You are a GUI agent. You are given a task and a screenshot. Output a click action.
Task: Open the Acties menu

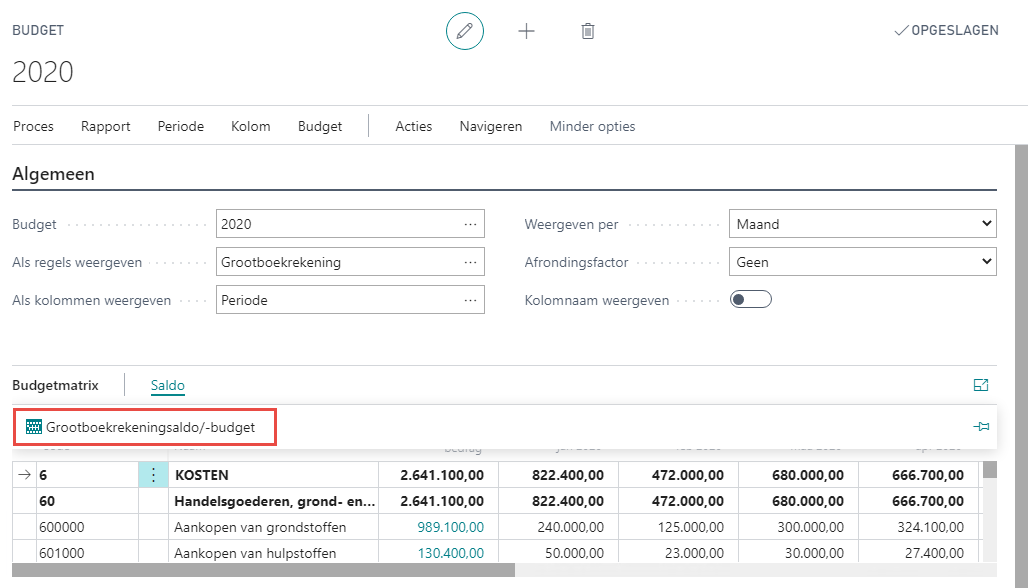click(x=413, y=126)
